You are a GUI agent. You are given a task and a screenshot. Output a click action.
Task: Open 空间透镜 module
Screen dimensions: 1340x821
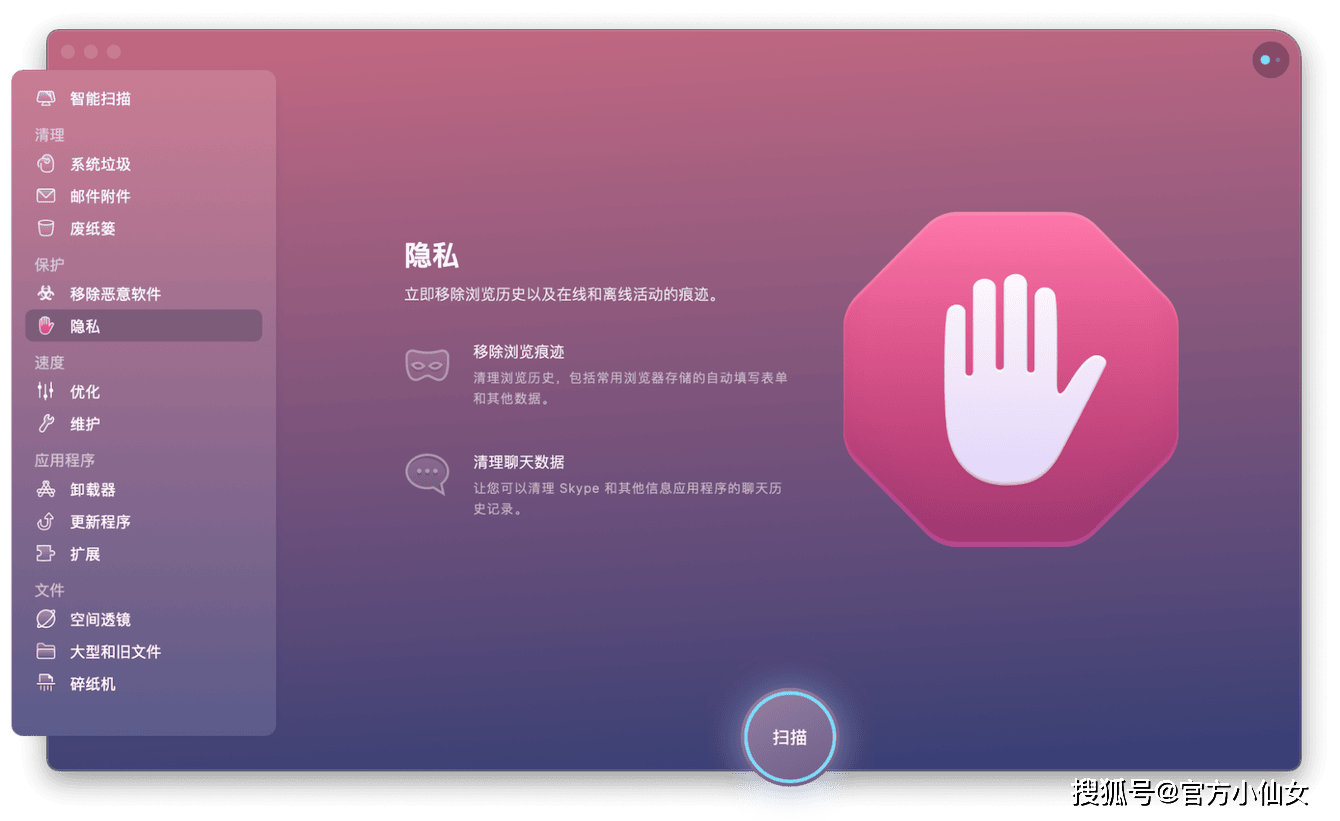(x=144, y=619)
